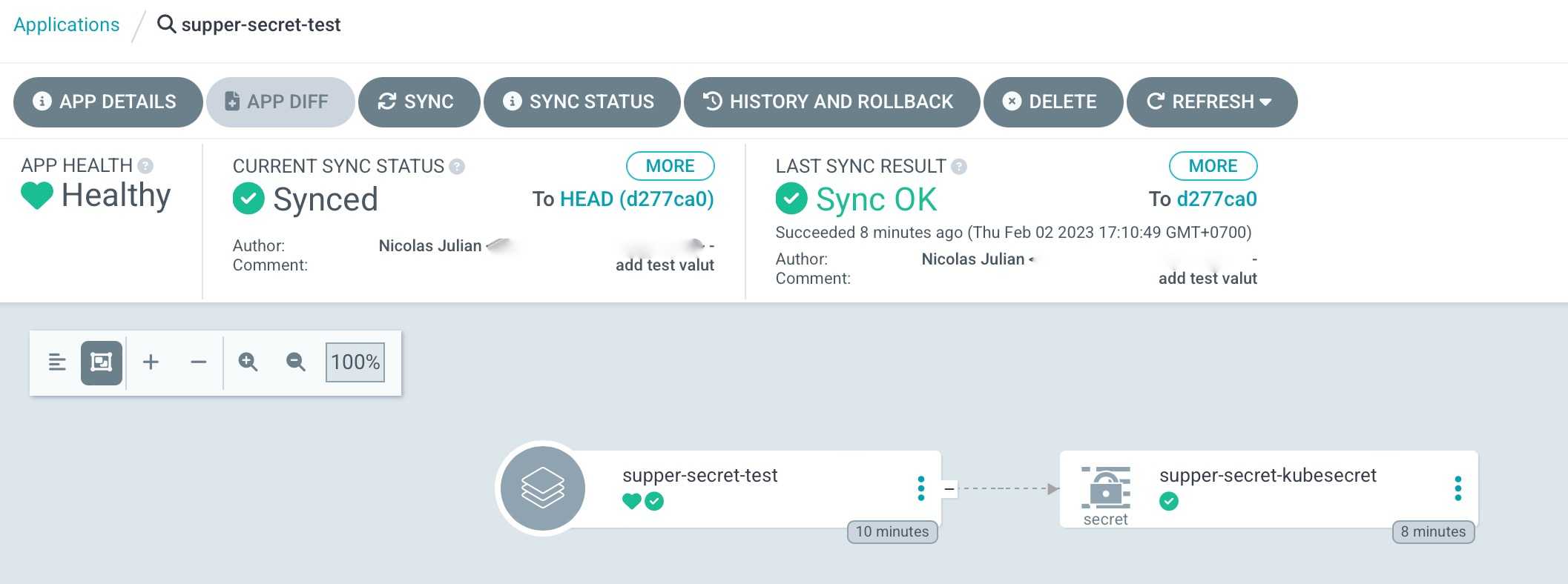1568x584 pixels.
Task: Click the minus collapse-all nodes icon
Action: tap(198, 362)
